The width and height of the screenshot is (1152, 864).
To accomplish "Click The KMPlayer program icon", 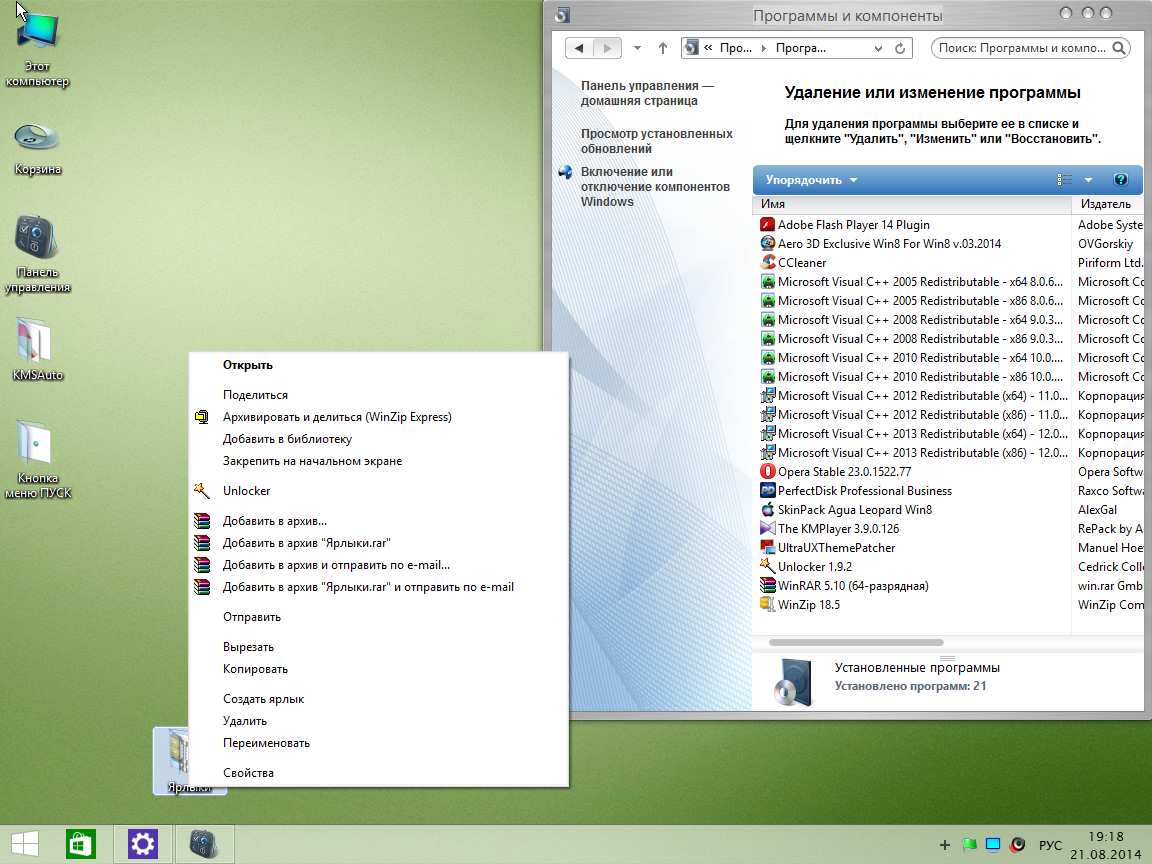I will (767, 529).
